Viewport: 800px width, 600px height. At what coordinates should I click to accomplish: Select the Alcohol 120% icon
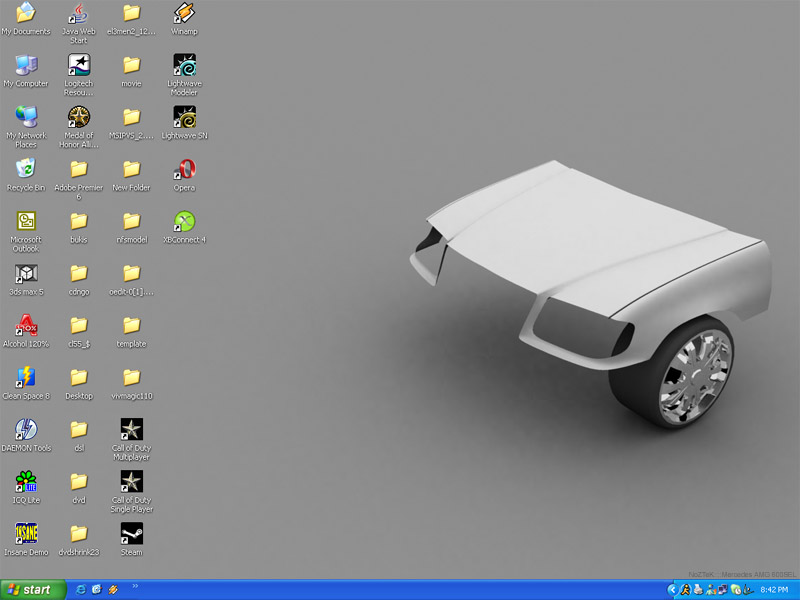[26, 325]
